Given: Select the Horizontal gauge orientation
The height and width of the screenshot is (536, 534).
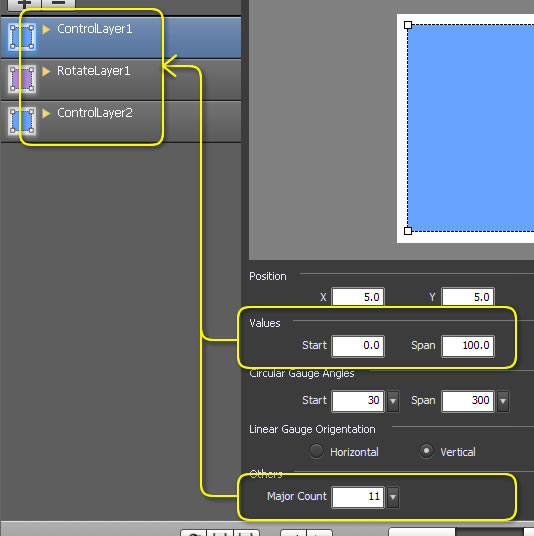Looking at the screenshot, I should [x=316, y=451].
